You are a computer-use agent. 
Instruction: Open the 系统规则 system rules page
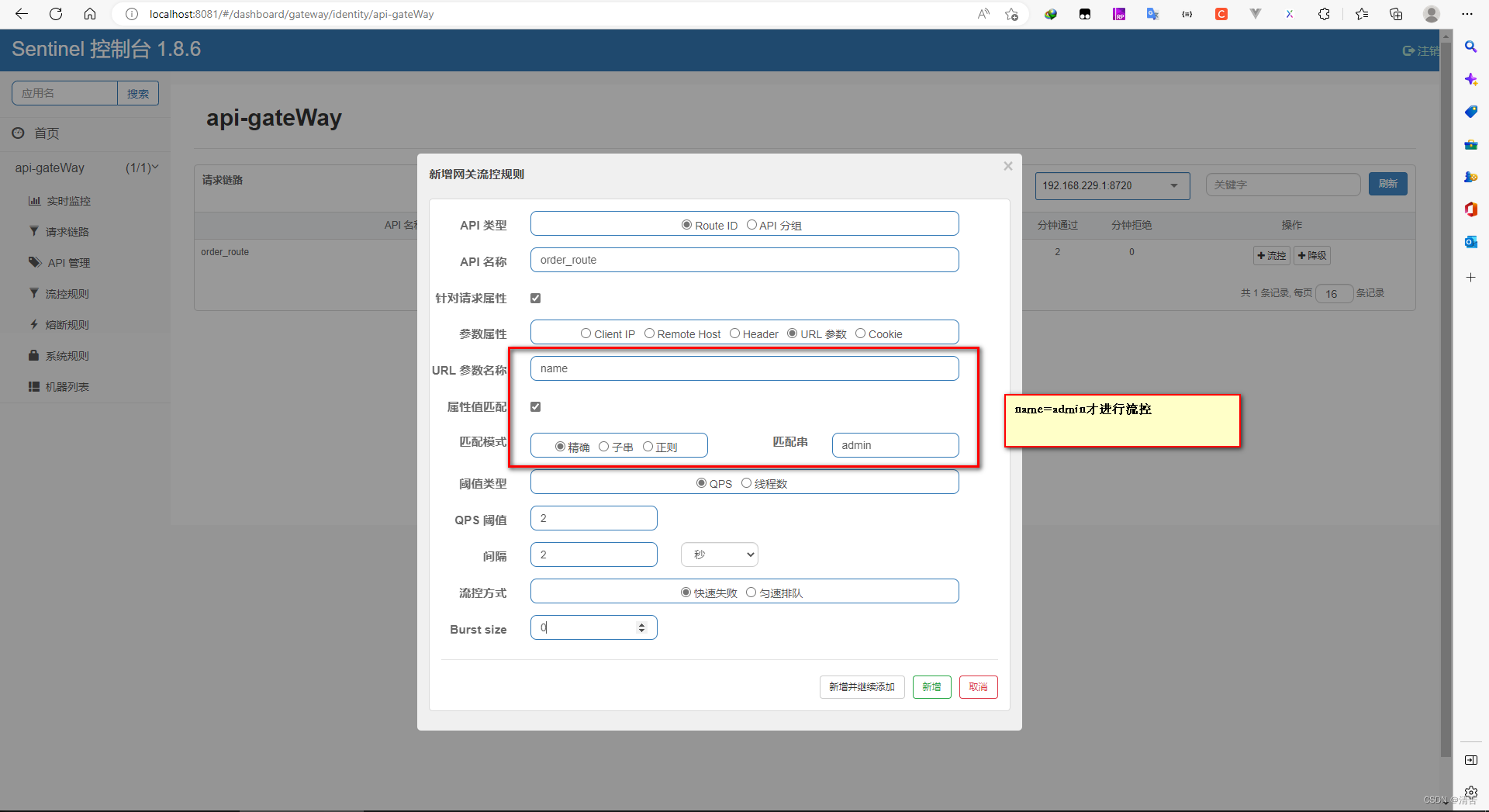67,355
